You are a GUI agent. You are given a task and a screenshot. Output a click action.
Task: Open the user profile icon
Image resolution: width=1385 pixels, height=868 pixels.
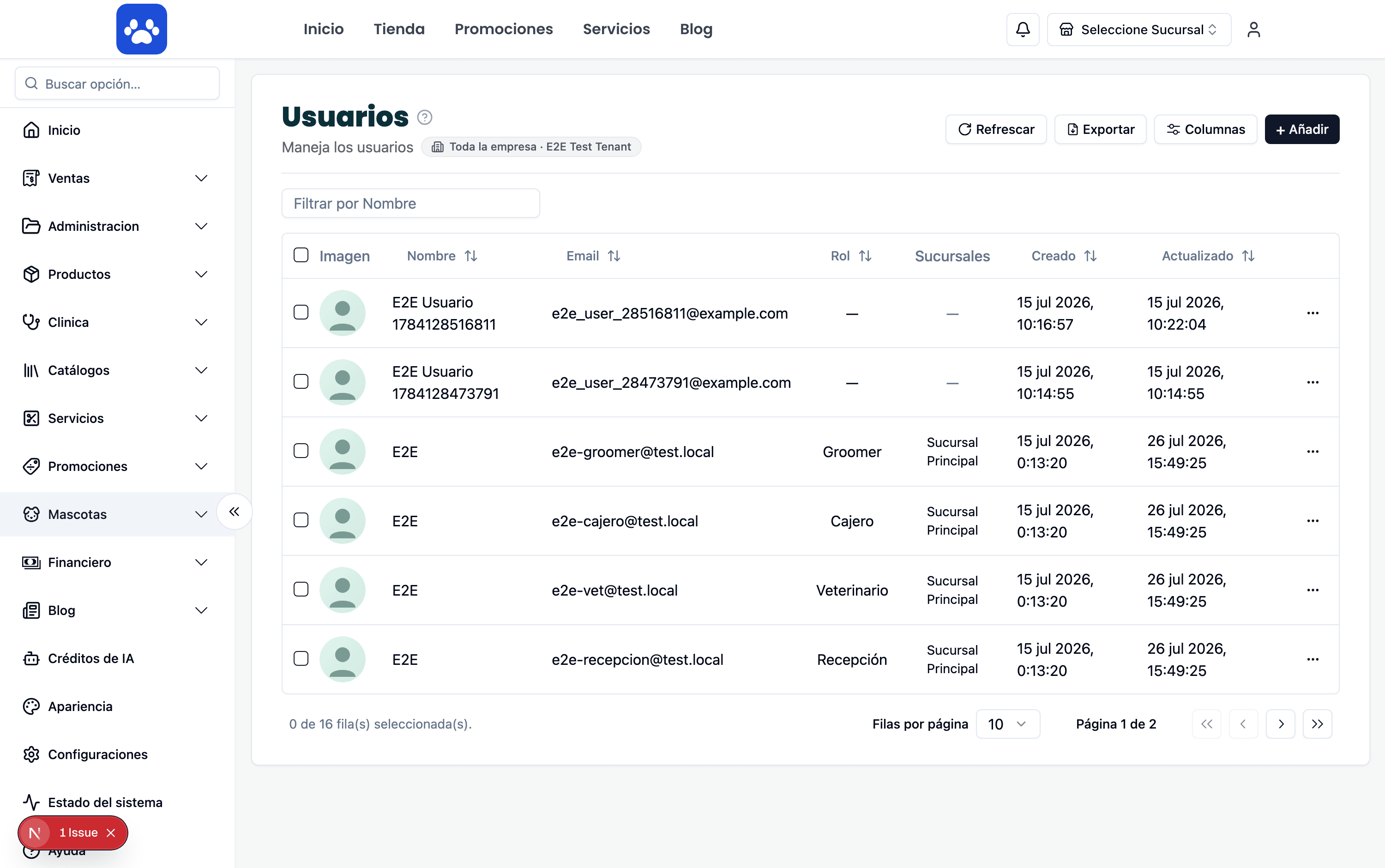pyautogui.click(x=1253, y=29)
